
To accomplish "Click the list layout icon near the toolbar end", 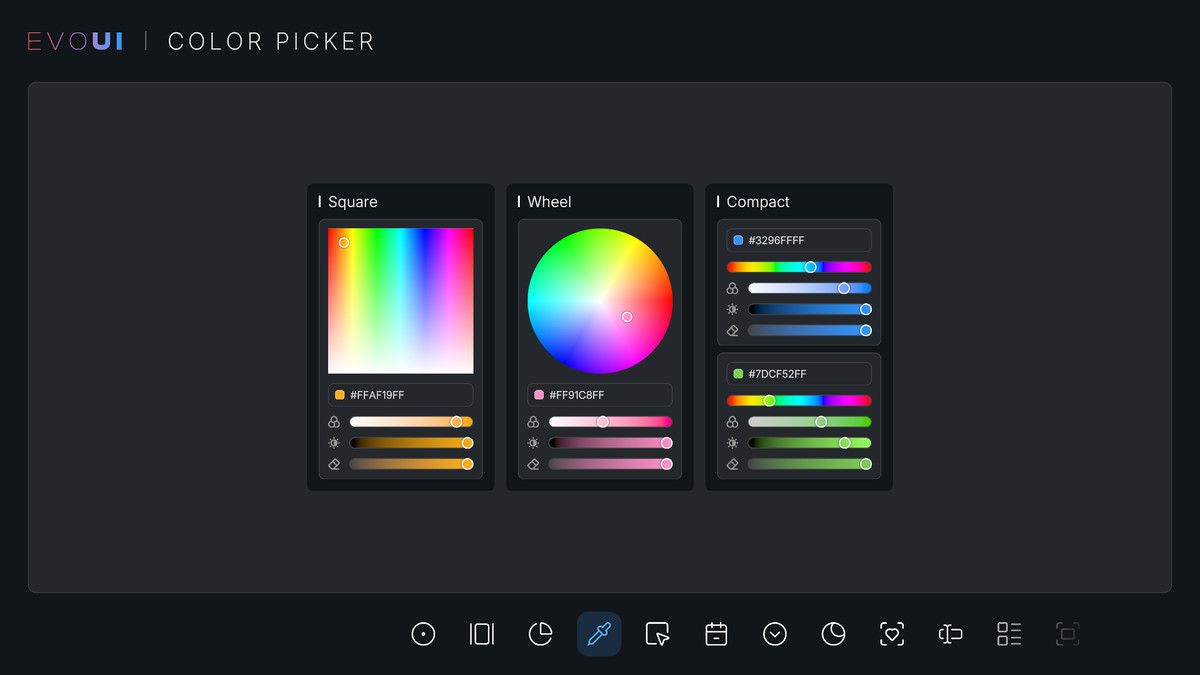I will point(1008,634).
